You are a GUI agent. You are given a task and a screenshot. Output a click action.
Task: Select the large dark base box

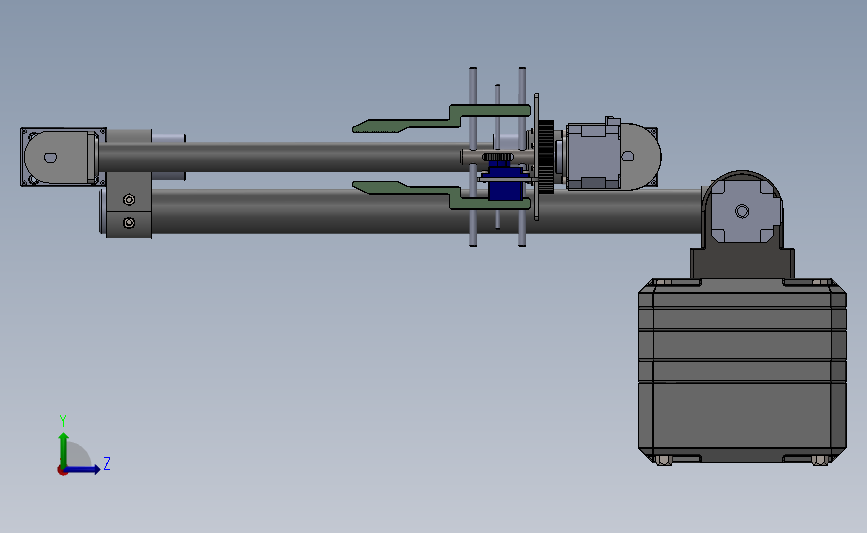click(x=742, y=370)
